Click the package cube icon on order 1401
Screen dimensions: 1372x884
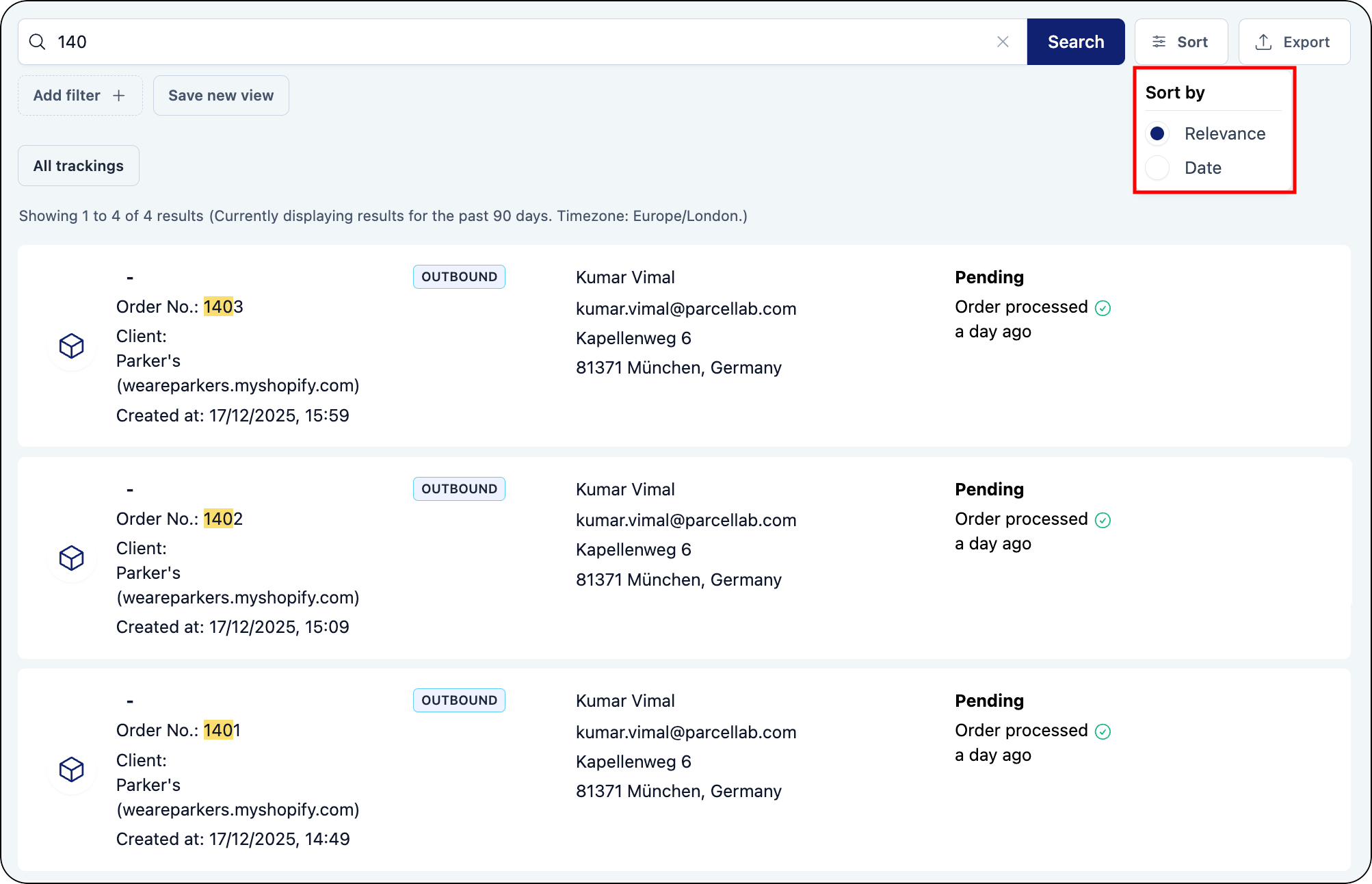tap(71, 770)
